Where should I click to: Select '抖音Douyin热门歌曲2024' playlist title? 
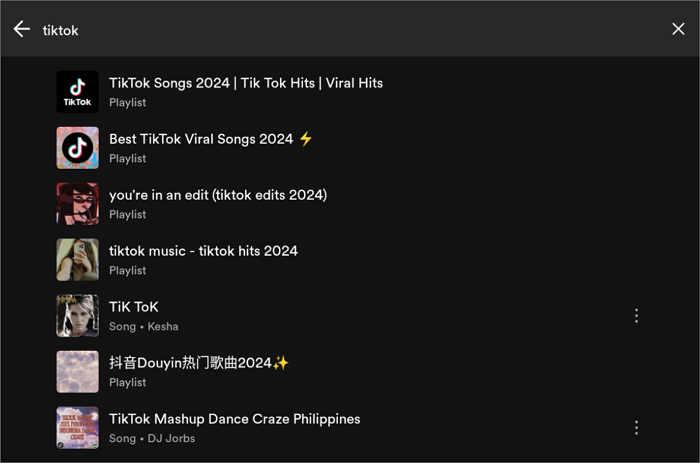pyautogui.click(x=199, y=363)
